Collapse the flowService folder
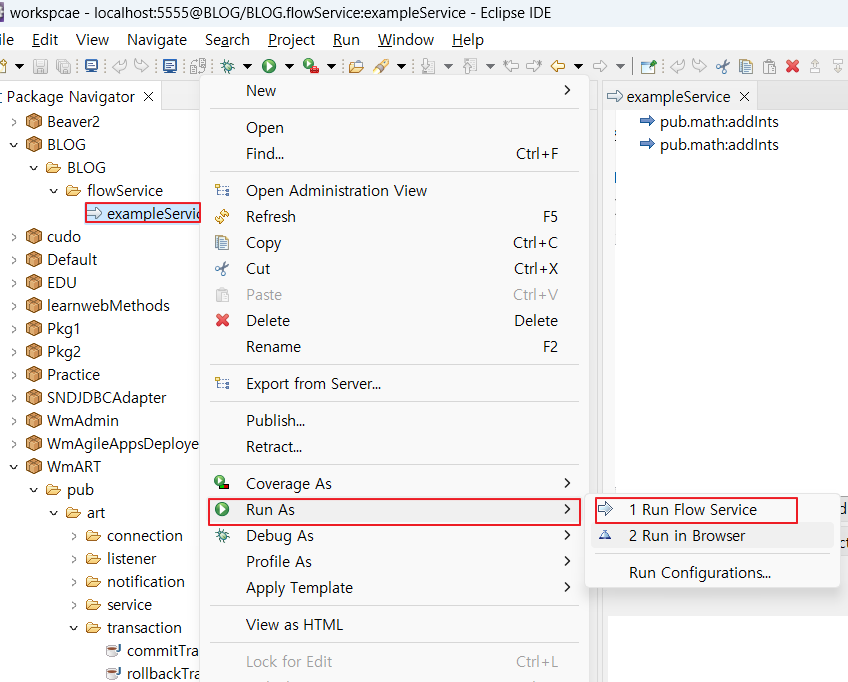848x682 pixels. (x=54, y=191)
